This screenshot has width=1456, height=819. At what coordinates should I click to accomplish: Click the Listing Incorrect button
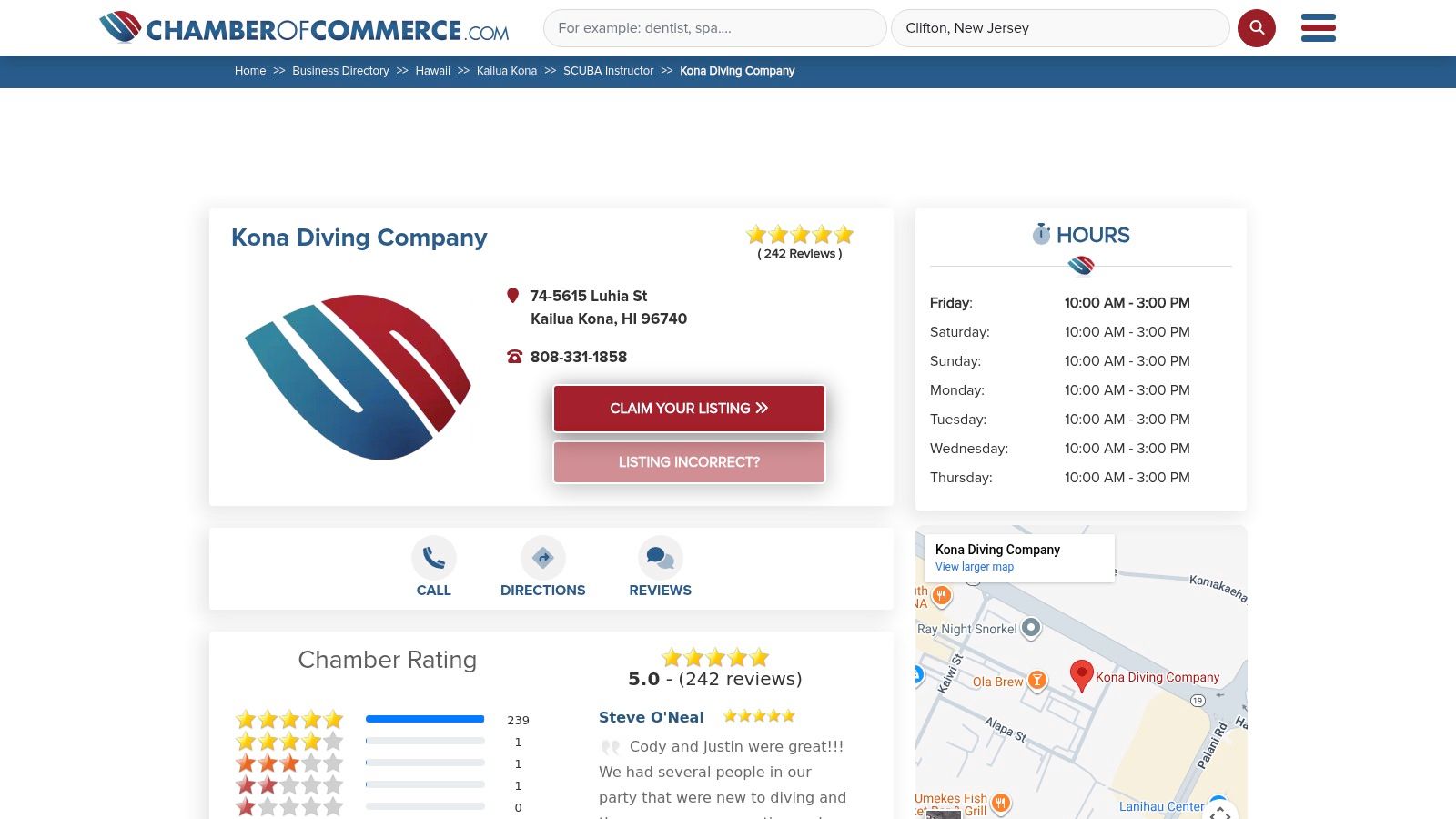(688, 461)
